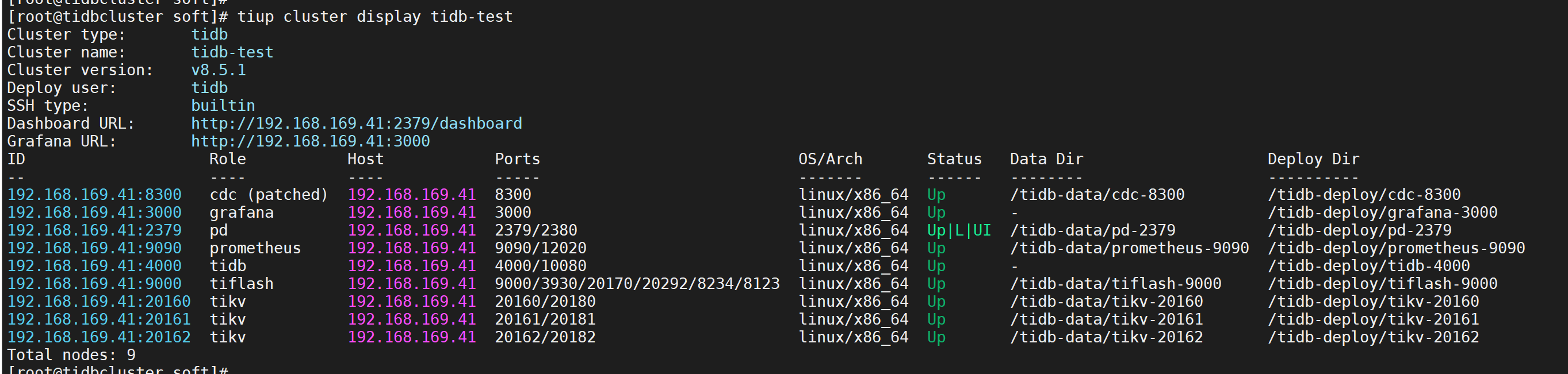This screenshot has height=374, width=1568.
Task: Click the tiup cluster display tidb-test command
Action: pyautogui.click(x=374, y=17)
